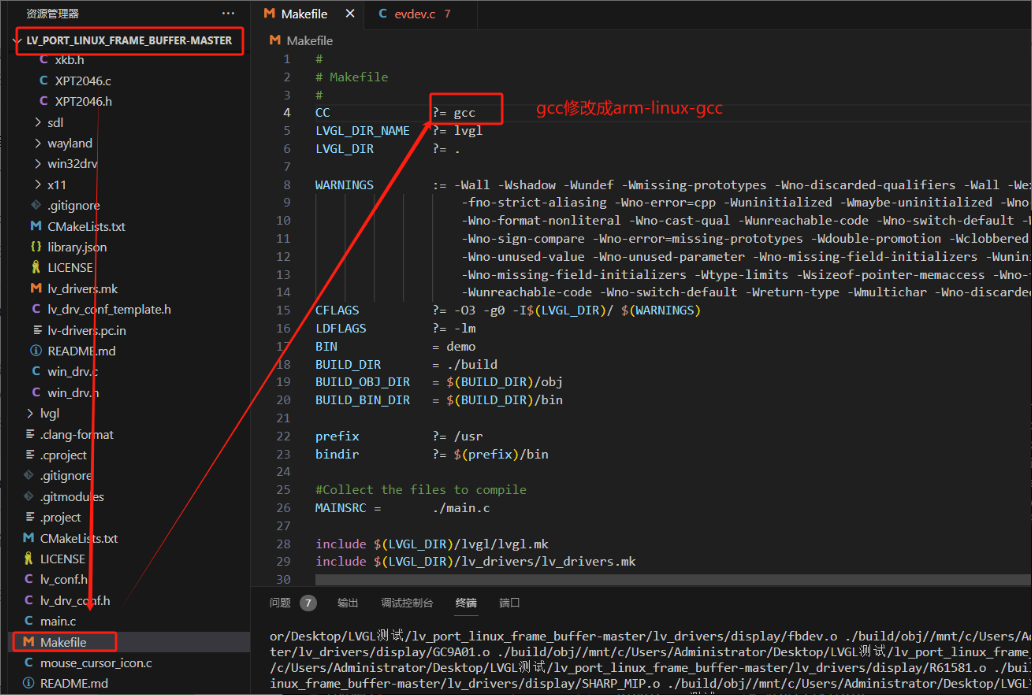The width and height of the screenshot is (1032, 695).
Task: Click gcc value on line 4
Action: (464, 113)
